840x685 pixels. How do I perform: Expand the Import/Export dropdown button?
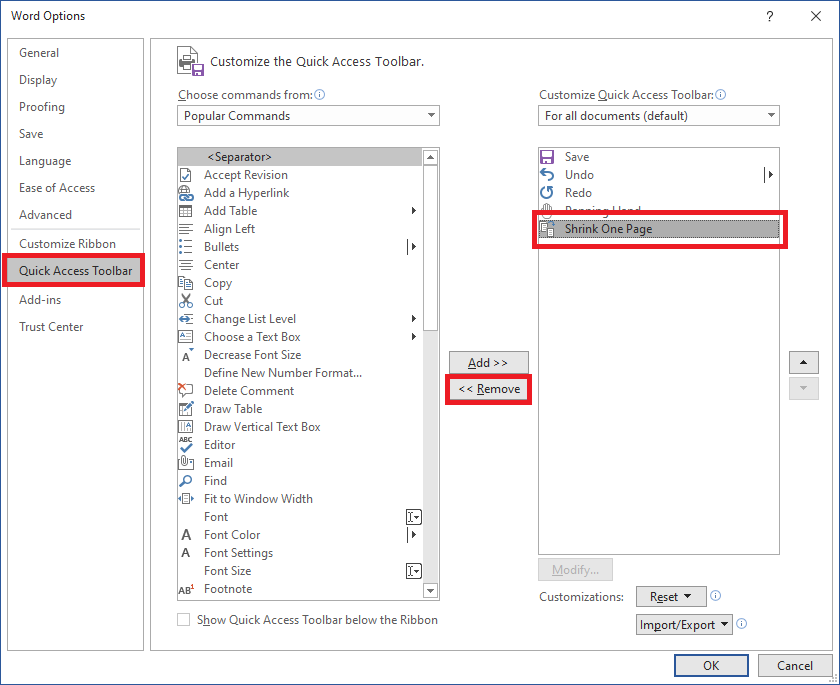[685, 625]
